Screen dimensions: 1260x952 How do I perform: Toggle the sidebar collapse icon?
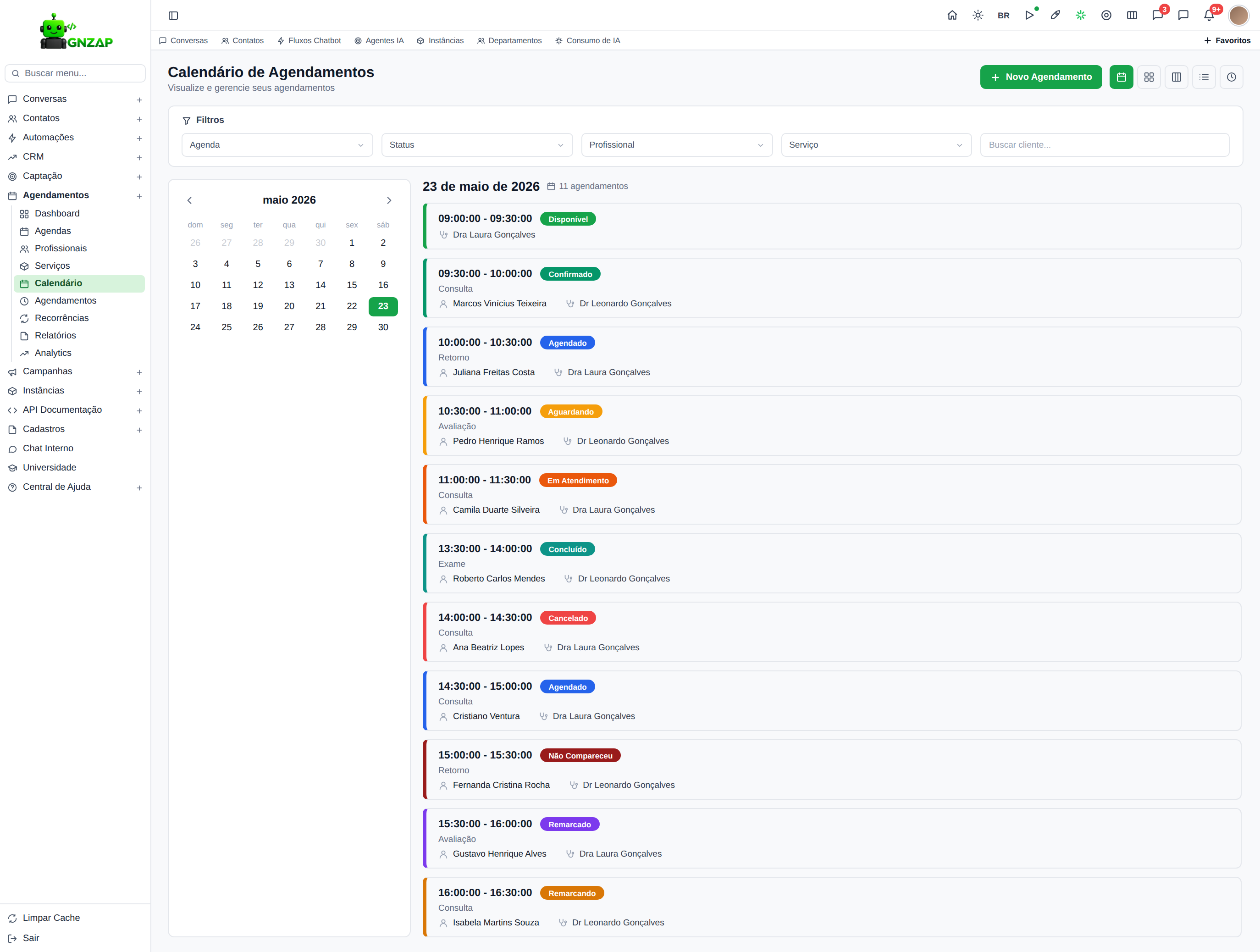click(x=173, y=16)
